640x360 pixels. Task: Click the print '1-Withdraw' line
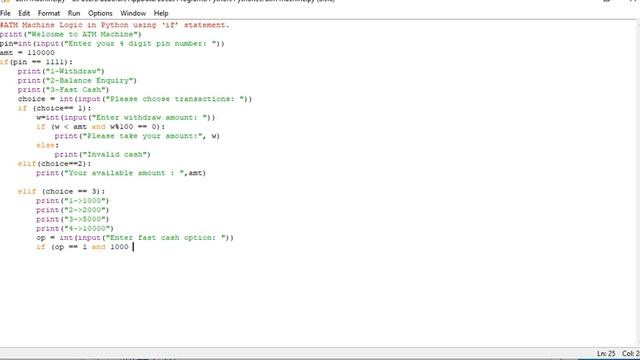point(61,71)
